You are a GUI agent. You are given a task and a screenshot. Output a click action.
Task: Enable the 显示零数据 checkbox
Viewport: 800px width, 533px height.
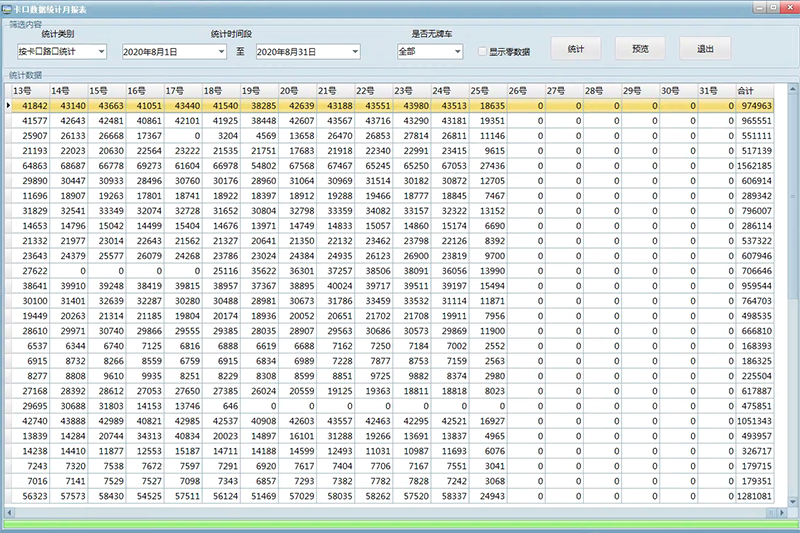(x=483, y=51)
